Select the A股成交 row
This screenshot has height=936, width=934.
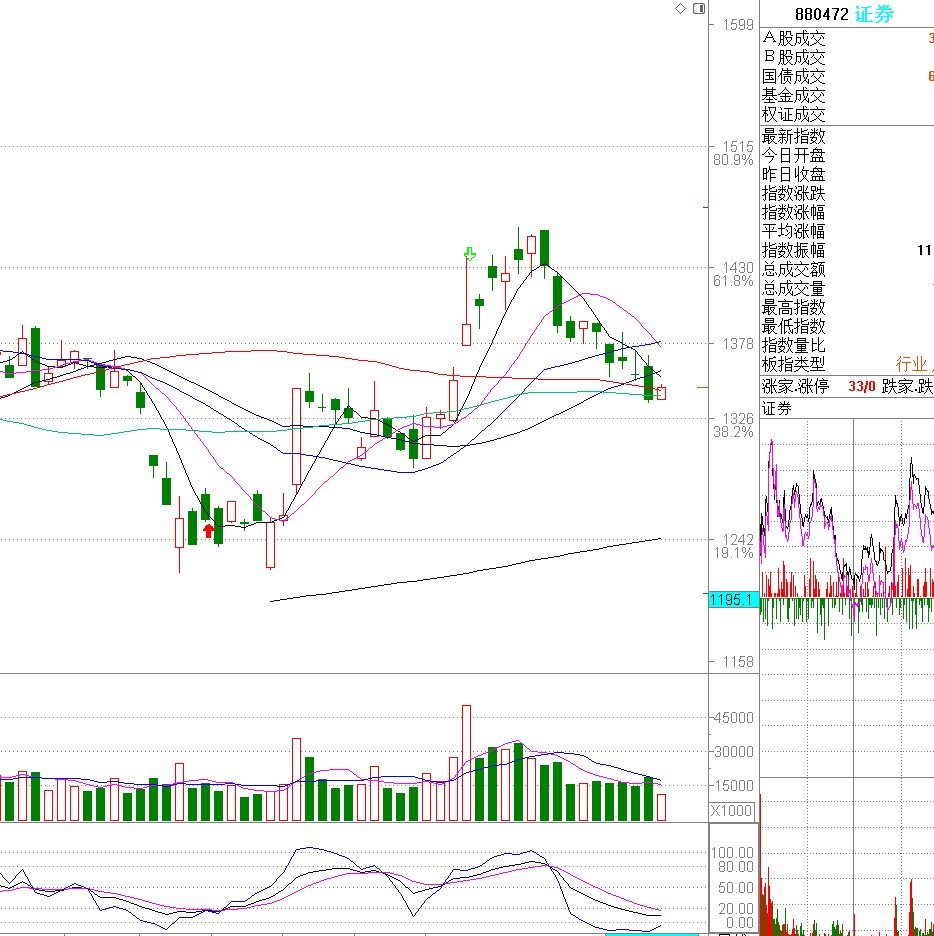tap(847, 38)
